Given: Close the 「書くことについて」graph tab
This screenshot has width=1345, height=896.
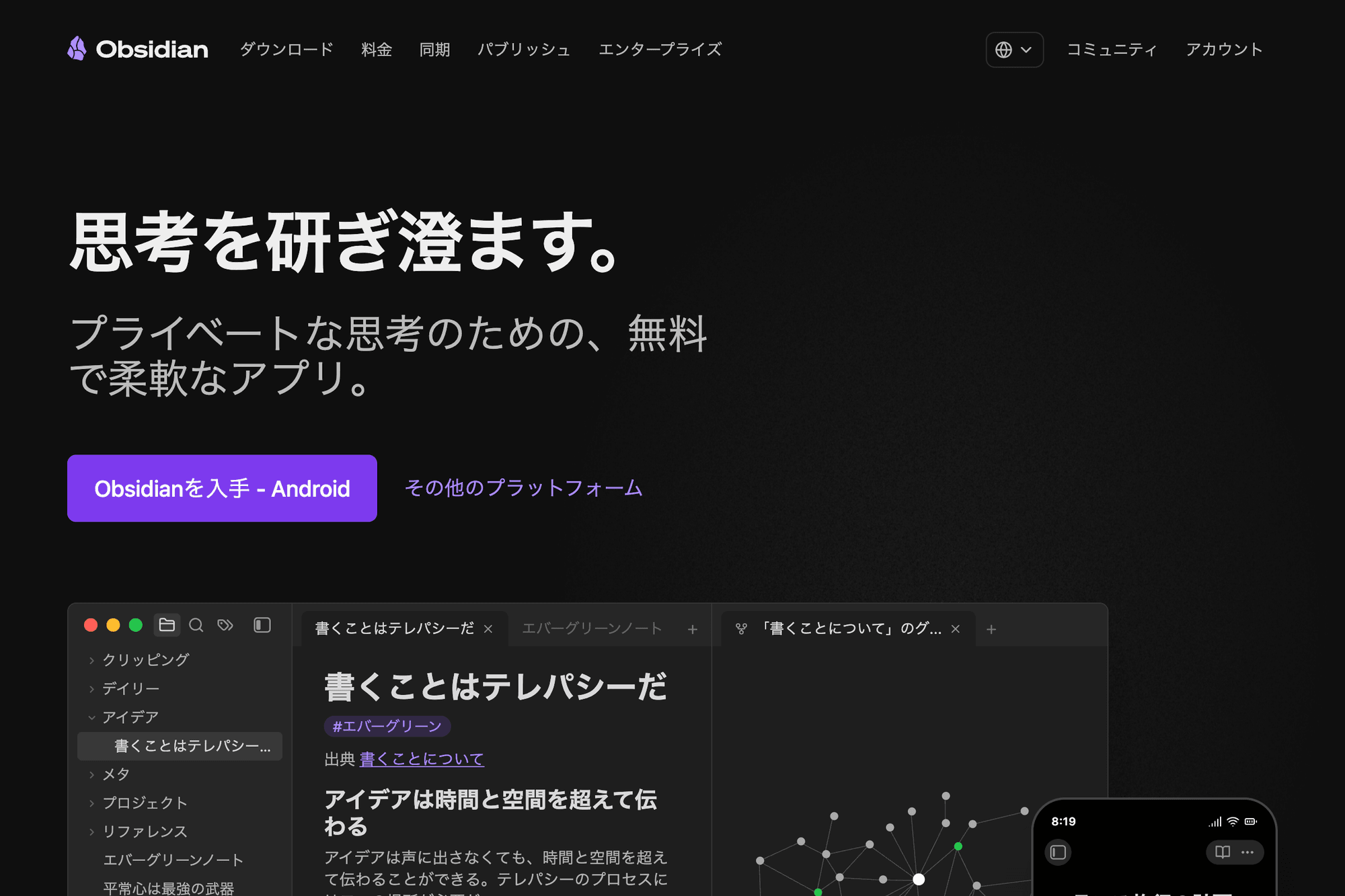Looking at the screenshot, I should pyautogui.click(x=956, y=629).
